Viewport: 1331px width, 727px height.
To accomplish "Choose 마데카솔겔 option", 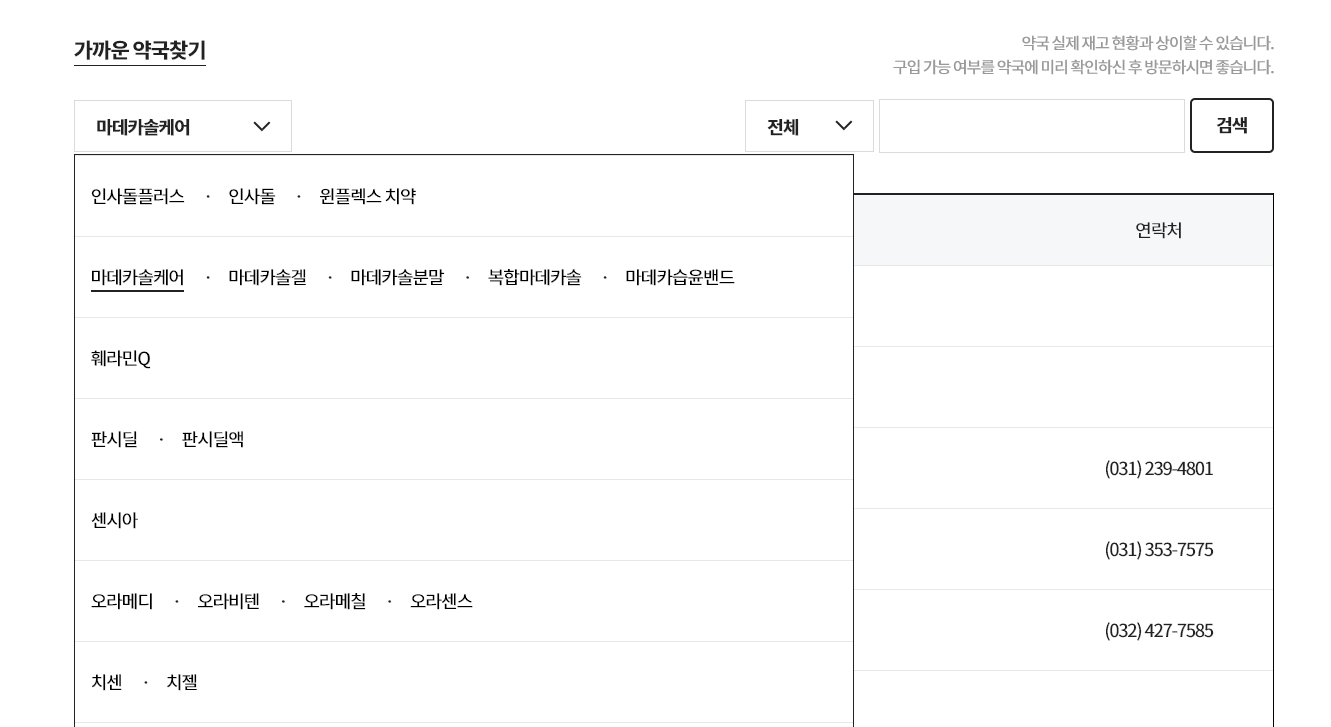I will coord(268,277).
